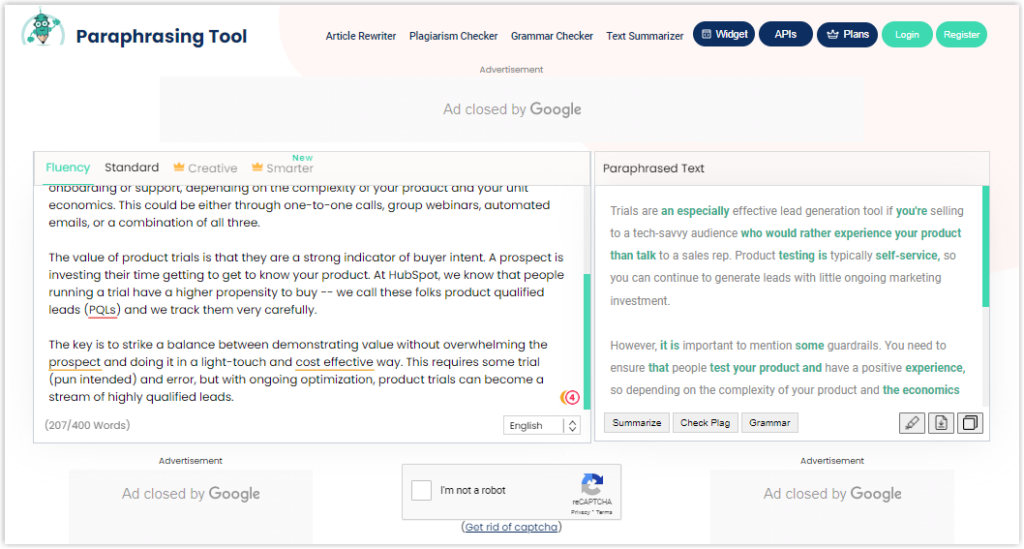Choose the Smarter mode tab
The image size is (1024, 549).
point(283,168)
